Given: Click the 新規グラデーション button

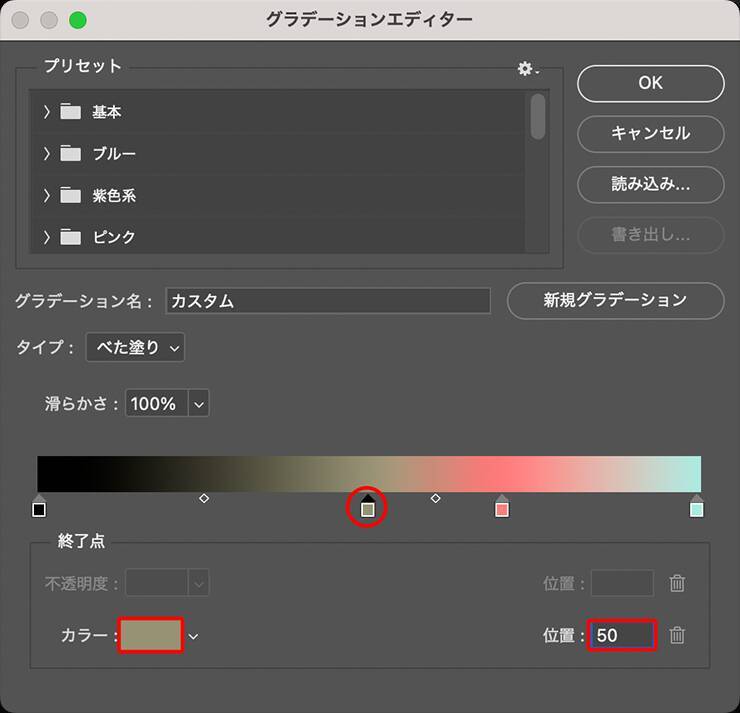Looking at the screenshot, I should point(615,301).
